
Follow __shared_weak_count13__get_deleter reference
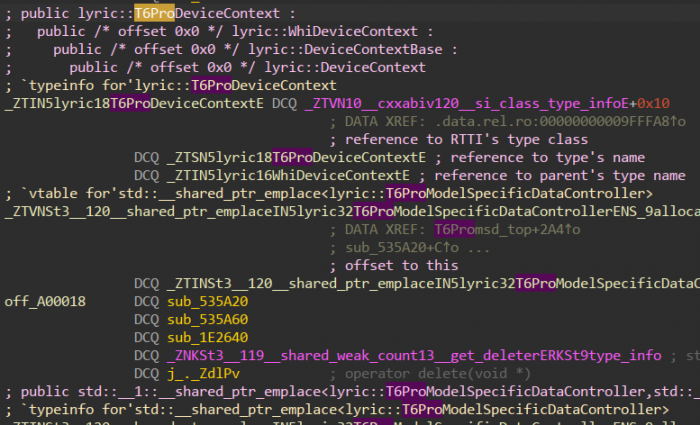point(414,356)
